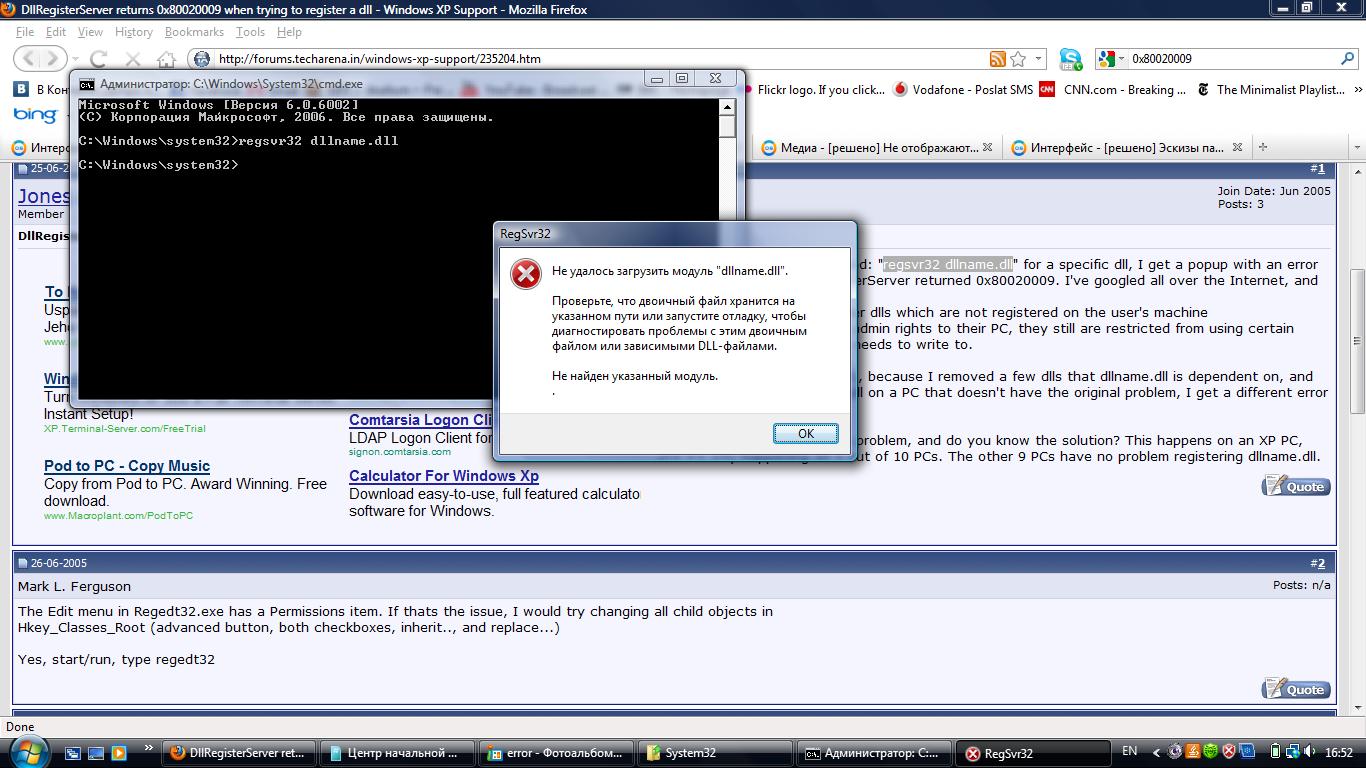Viewport: 1366px width, 768px height.
Task: Expand the address bar history dropdown
Action: tap(1039, 59)
